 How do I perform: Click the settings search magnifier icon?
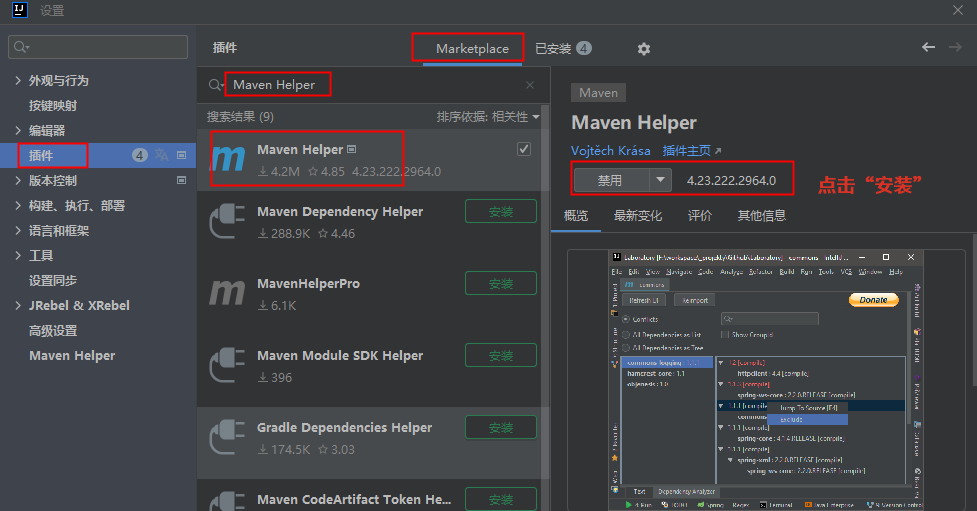tap(21, 47)
